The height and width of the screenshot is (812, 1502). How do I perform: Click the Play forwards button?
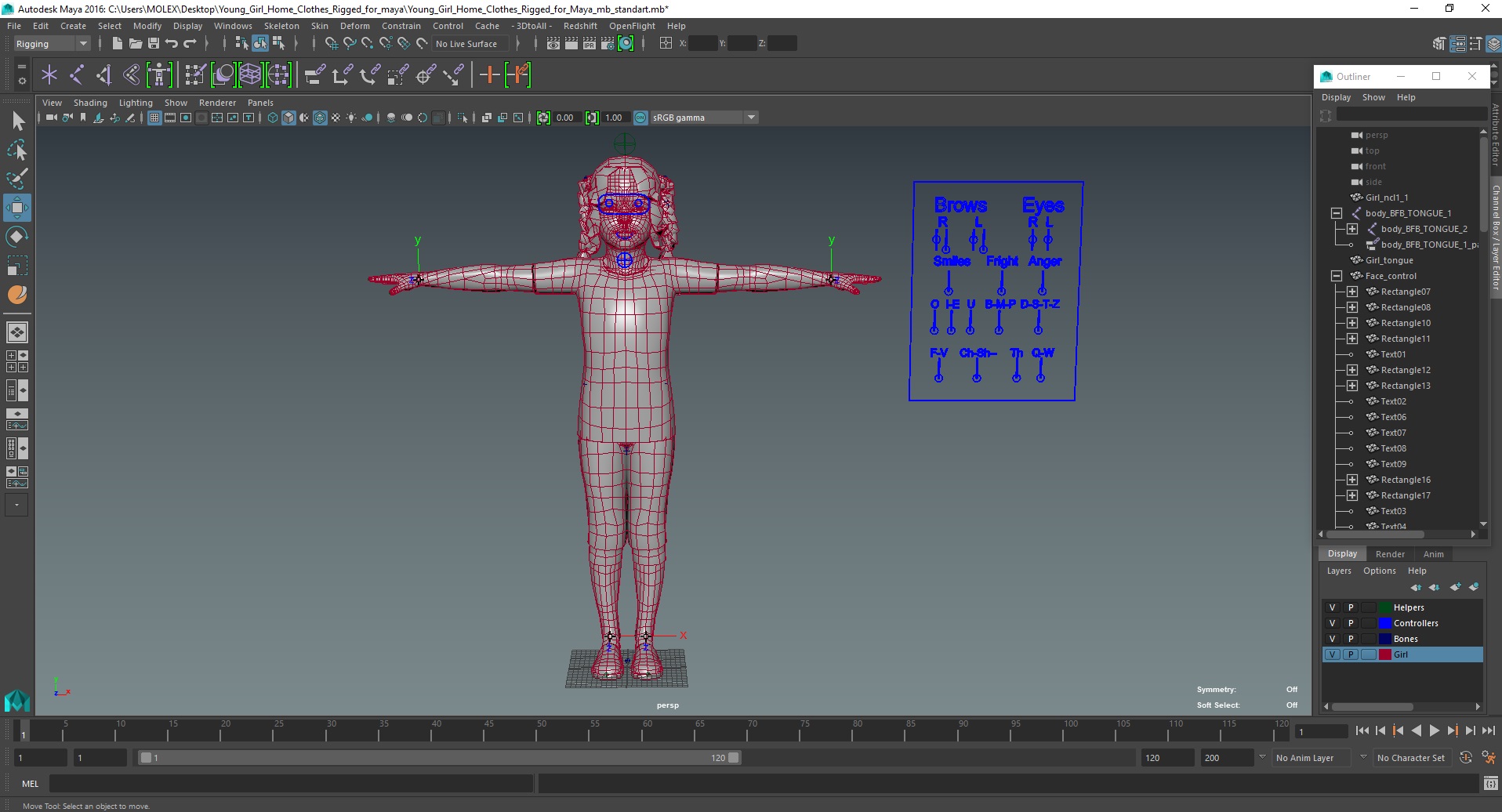click(x=1435, y=730)
